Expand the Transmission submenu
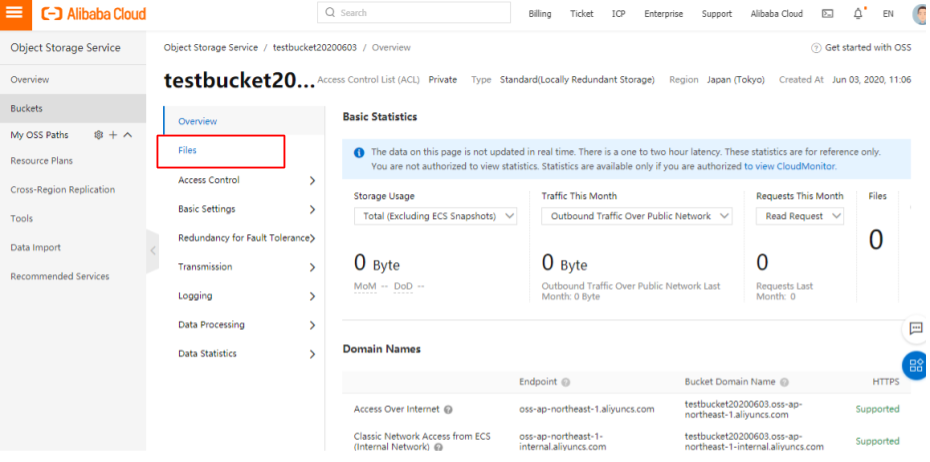The image size is (930, 462). 312,267
